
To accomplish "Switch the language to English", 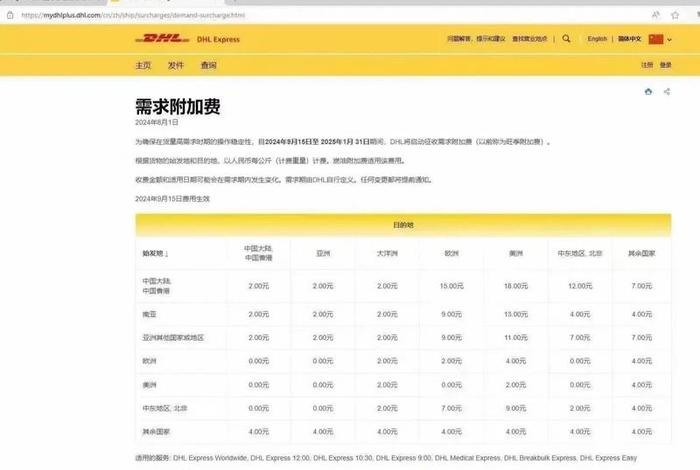I will (597, 39).
